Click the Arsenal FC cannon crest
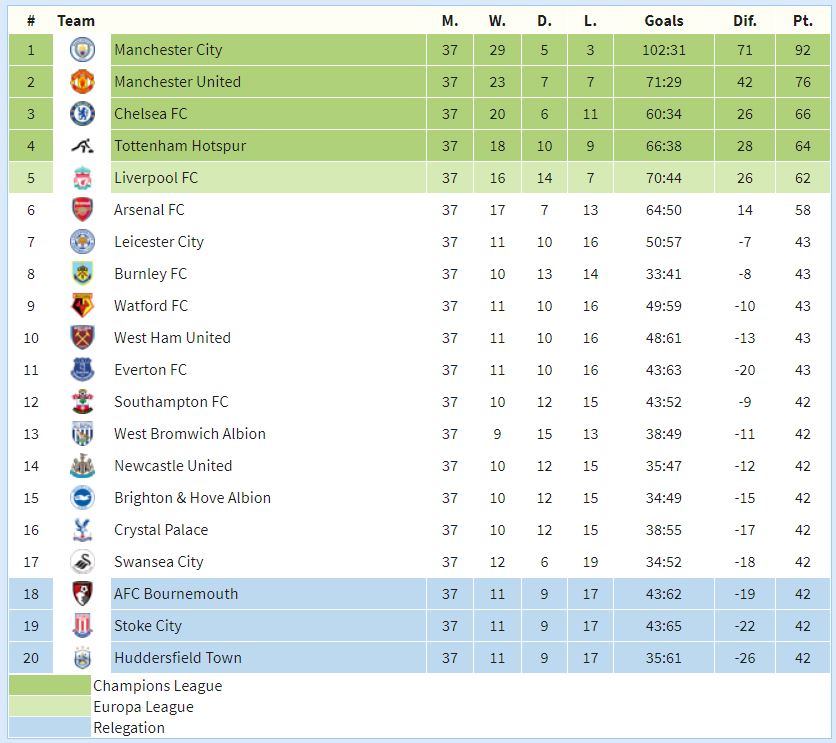 pos(83,209)
